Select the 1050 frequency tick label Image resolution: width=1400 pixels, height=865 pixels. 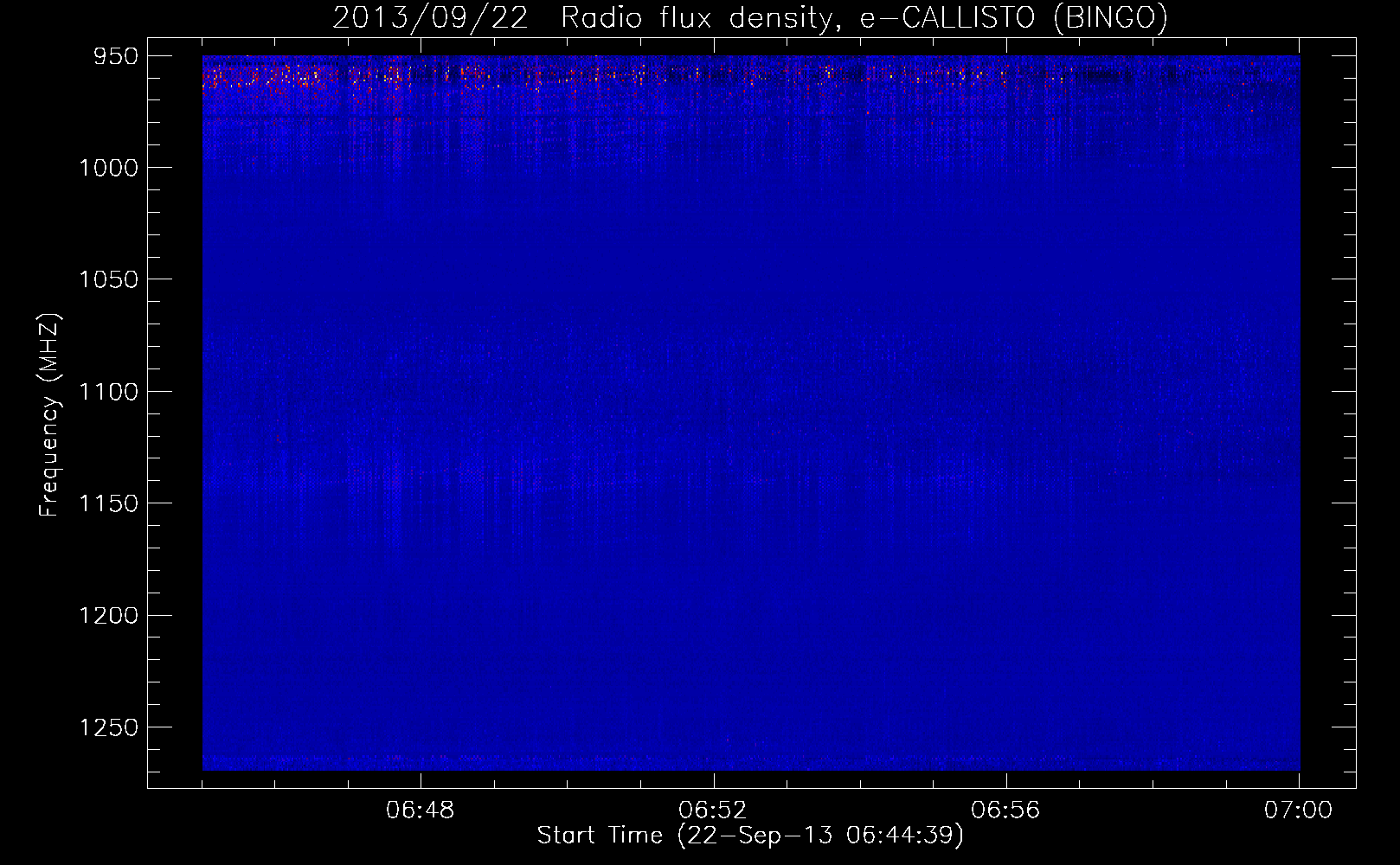pos(109,279)
